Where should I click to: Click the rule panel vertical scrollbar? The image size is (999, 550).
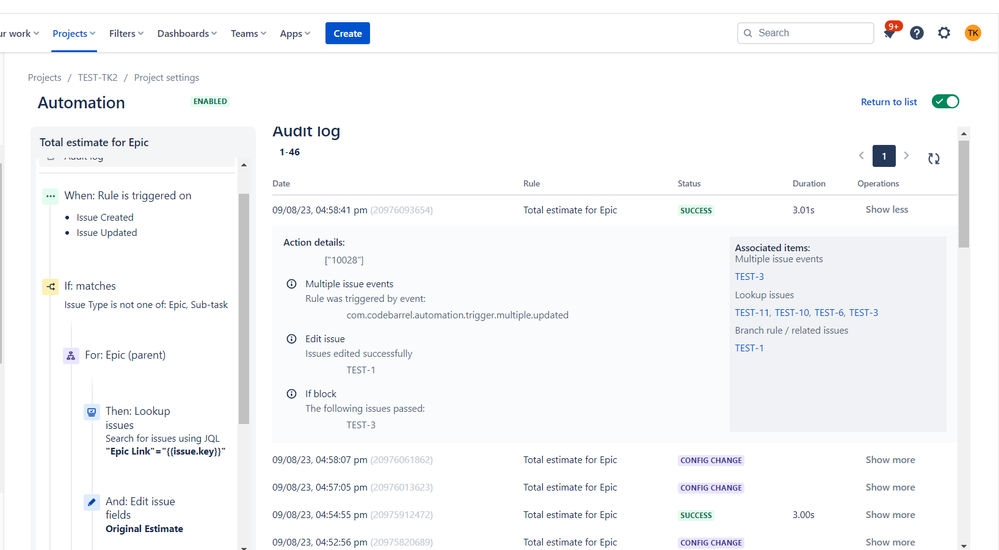coord(244,309)
